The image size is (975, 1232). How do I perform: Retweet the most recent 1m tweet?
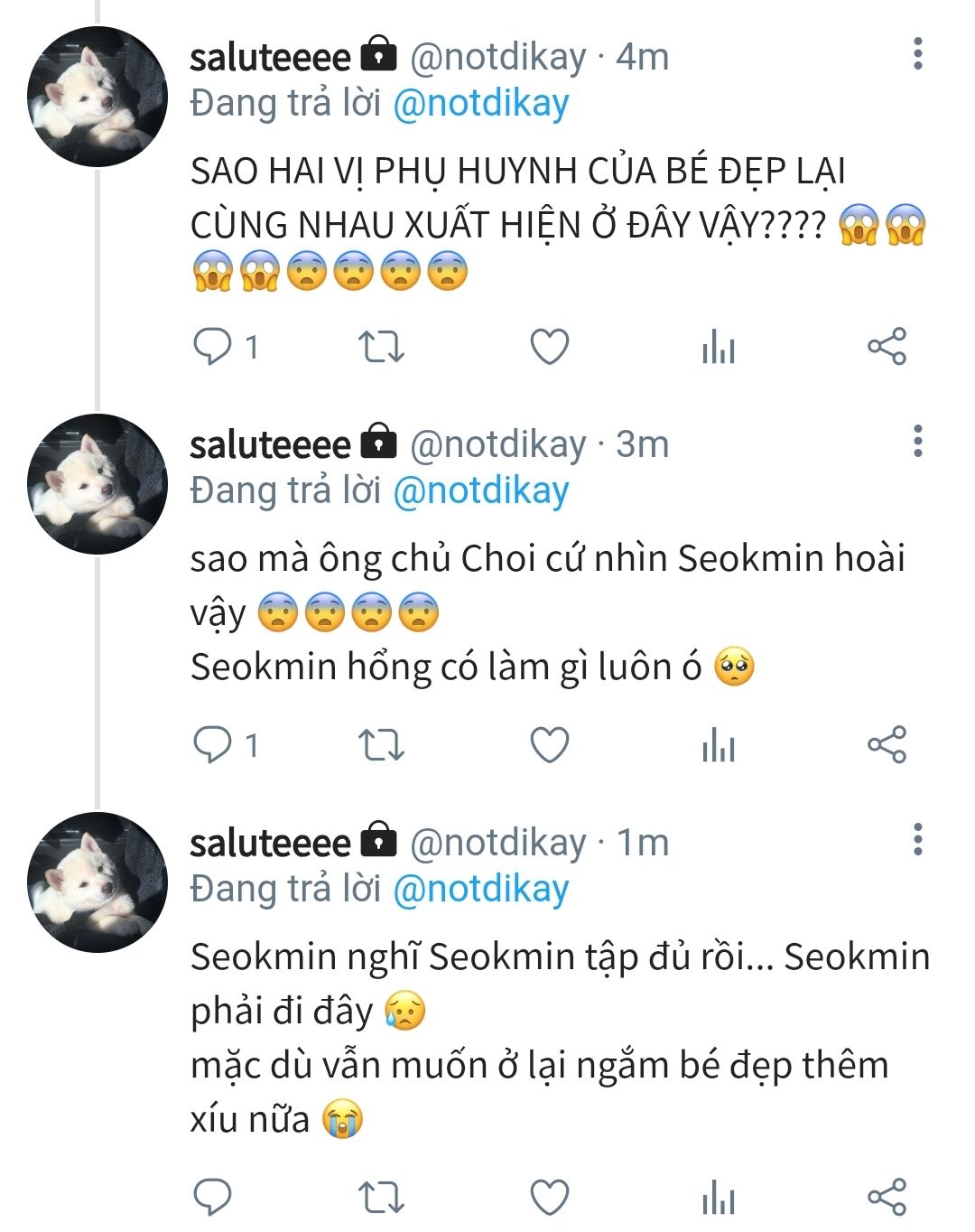[381, 1197]
